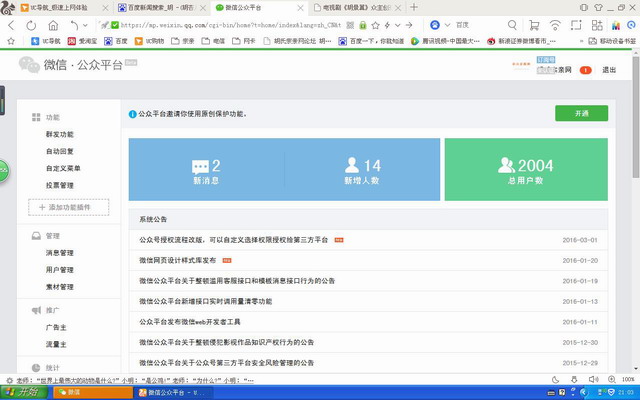Open 投票管理 in the sidebar
Screen dimensions: 640x400
coord(60,185)
